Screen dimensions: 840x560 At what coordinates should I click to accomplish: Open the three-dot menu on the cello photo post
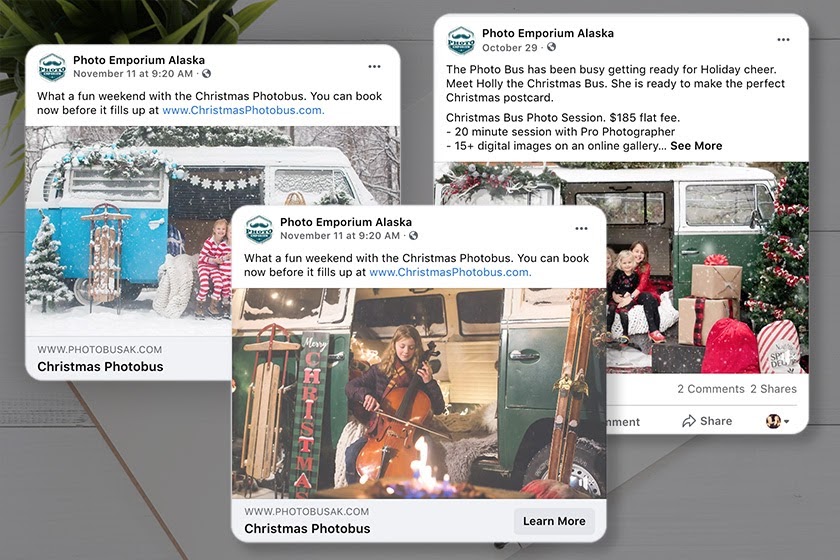[x=581, y=228]
